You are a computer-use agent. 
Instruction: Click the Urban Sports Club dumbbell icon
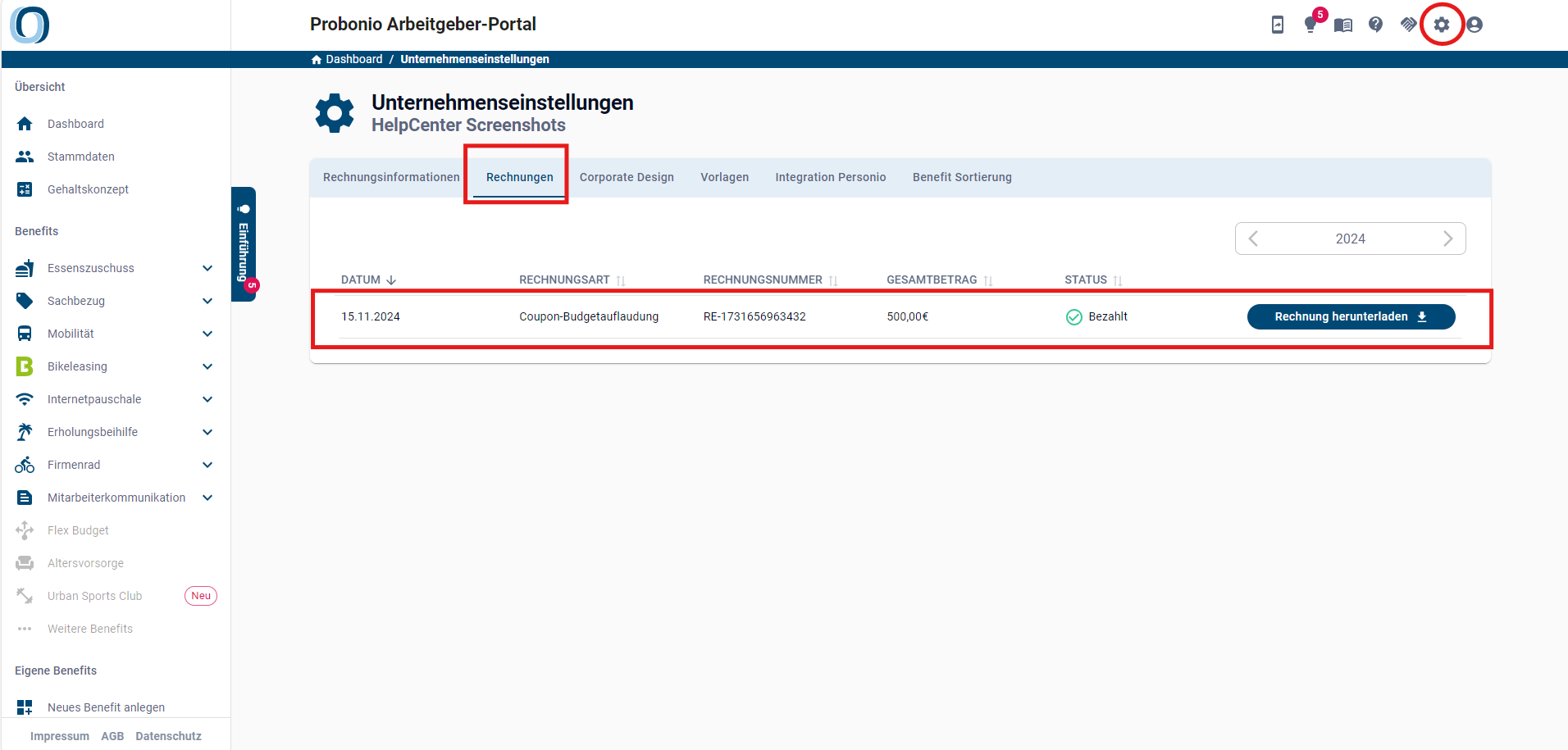click(x=25, y=596)
